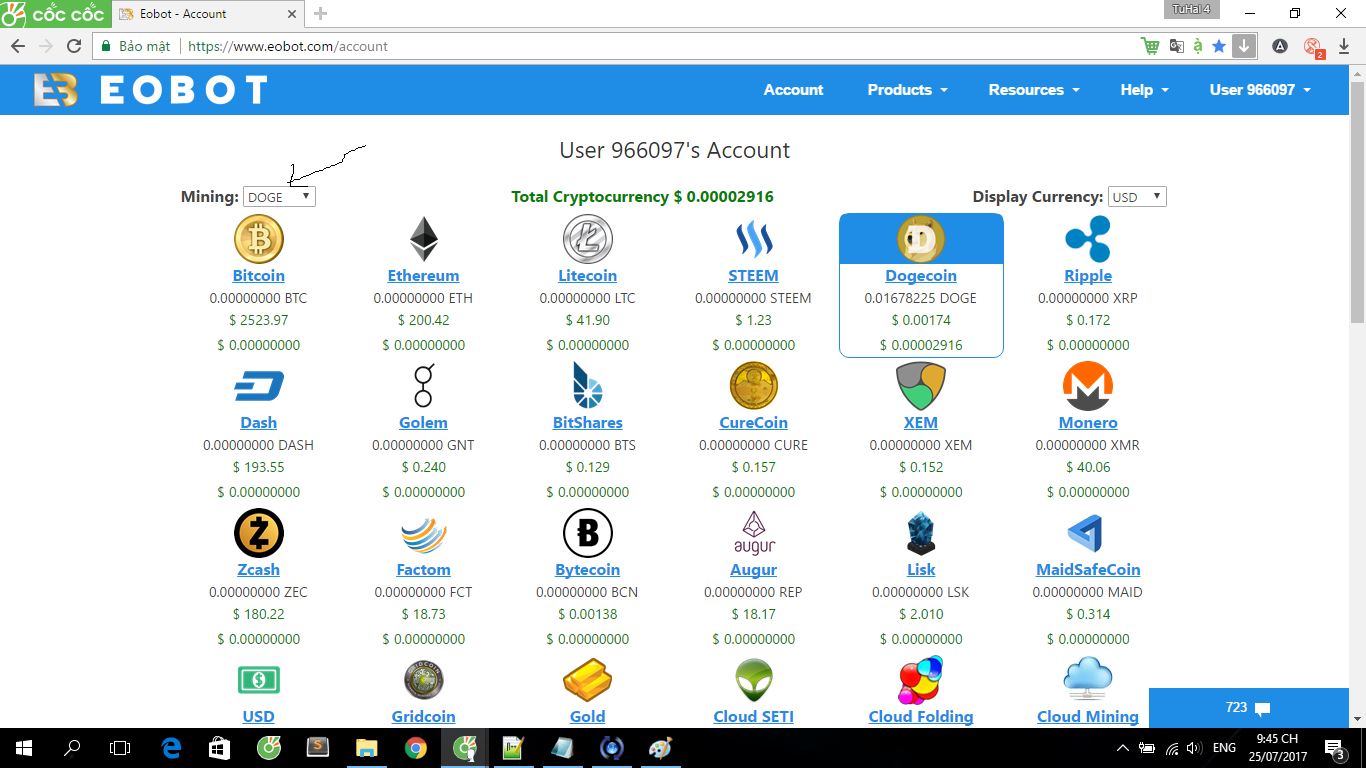Select the Dogecoin icon
Image resolution: width=1366 pixels, height=768 pixels.
click(x=920, y=239)
